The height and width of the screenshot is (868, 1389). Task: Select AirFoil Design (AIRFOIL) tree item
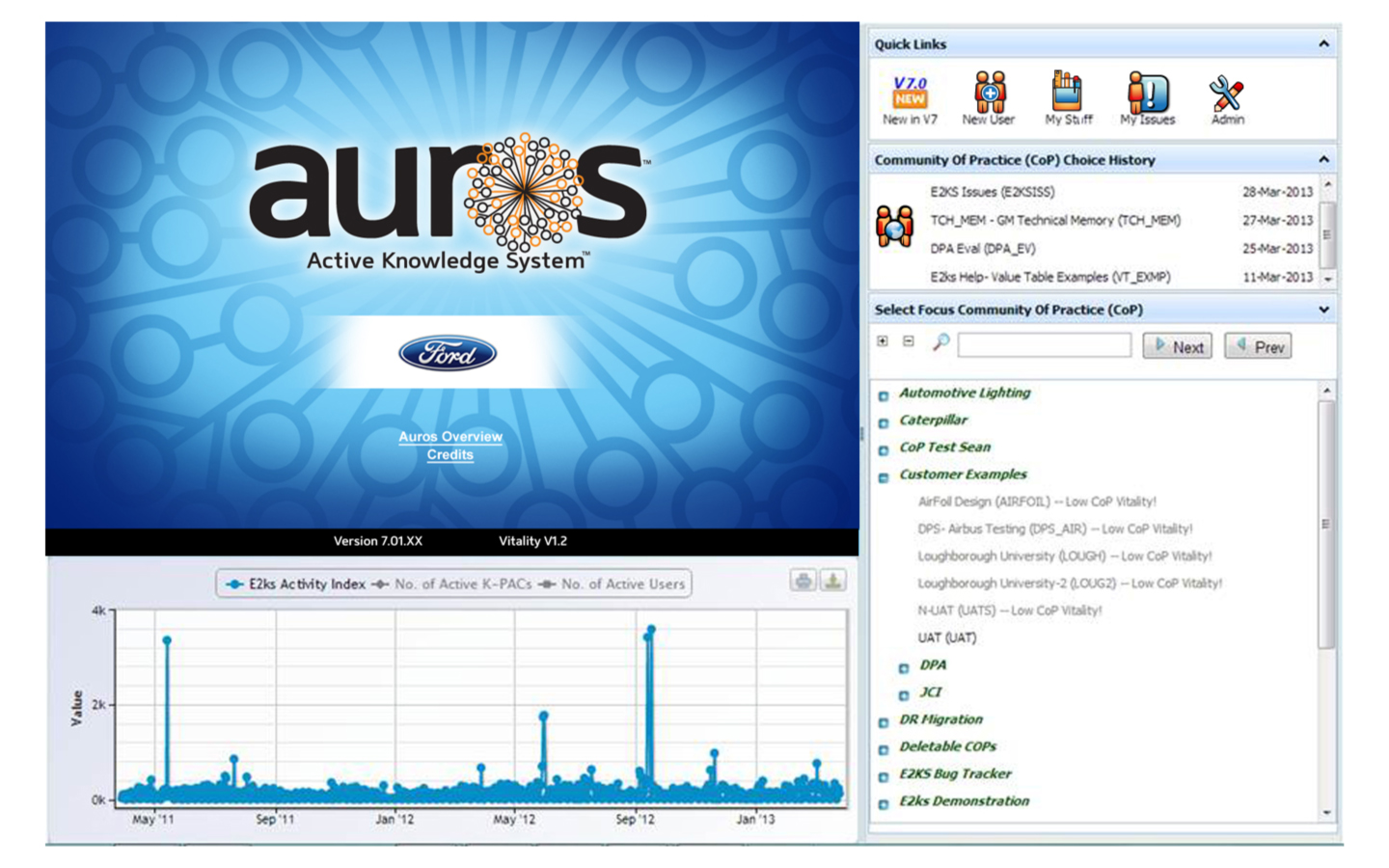[1037, 502]
